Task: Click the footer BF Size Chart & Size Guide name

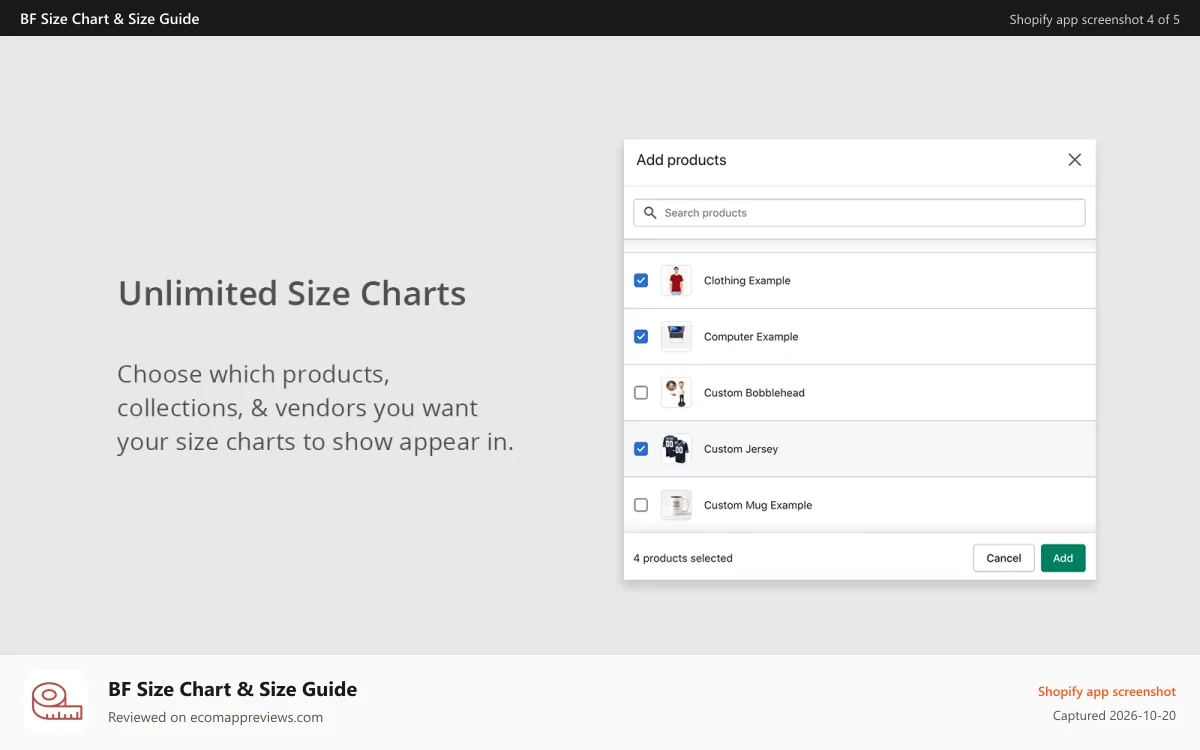Action: pyautogui.click(x=232, y=689)
